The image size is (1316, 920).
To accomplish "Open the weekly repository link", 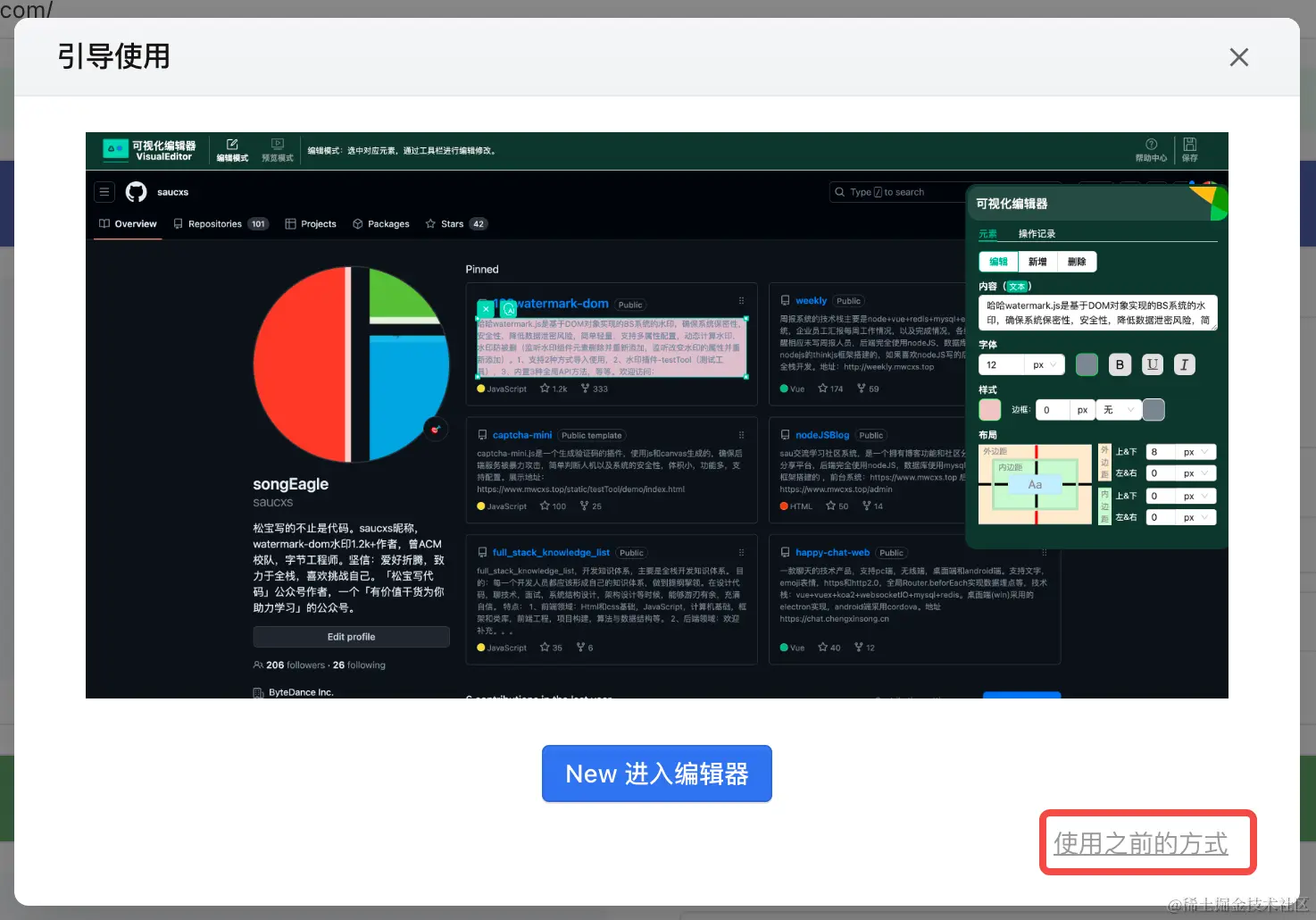I will pos(811,301).
